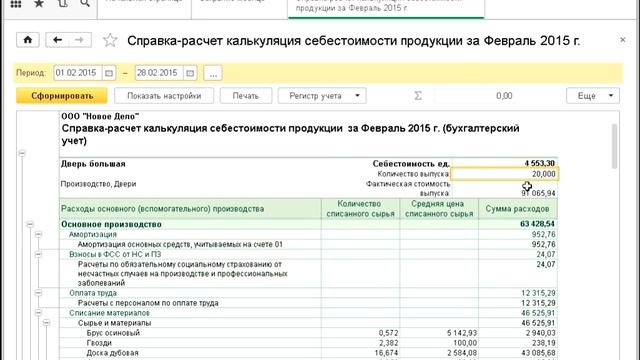Navigate back with left arrow

[57, 40]
